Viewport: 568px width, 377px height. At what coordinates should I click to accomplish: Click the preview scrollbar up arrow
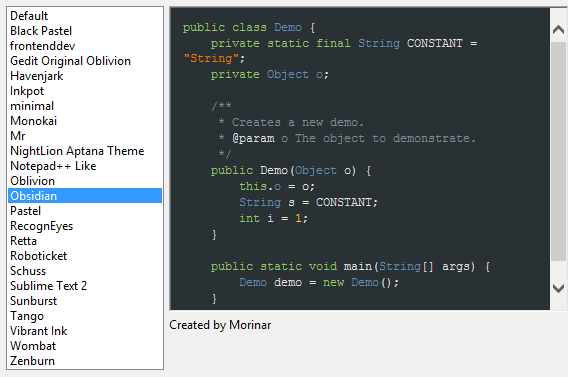tap(558, 30)
